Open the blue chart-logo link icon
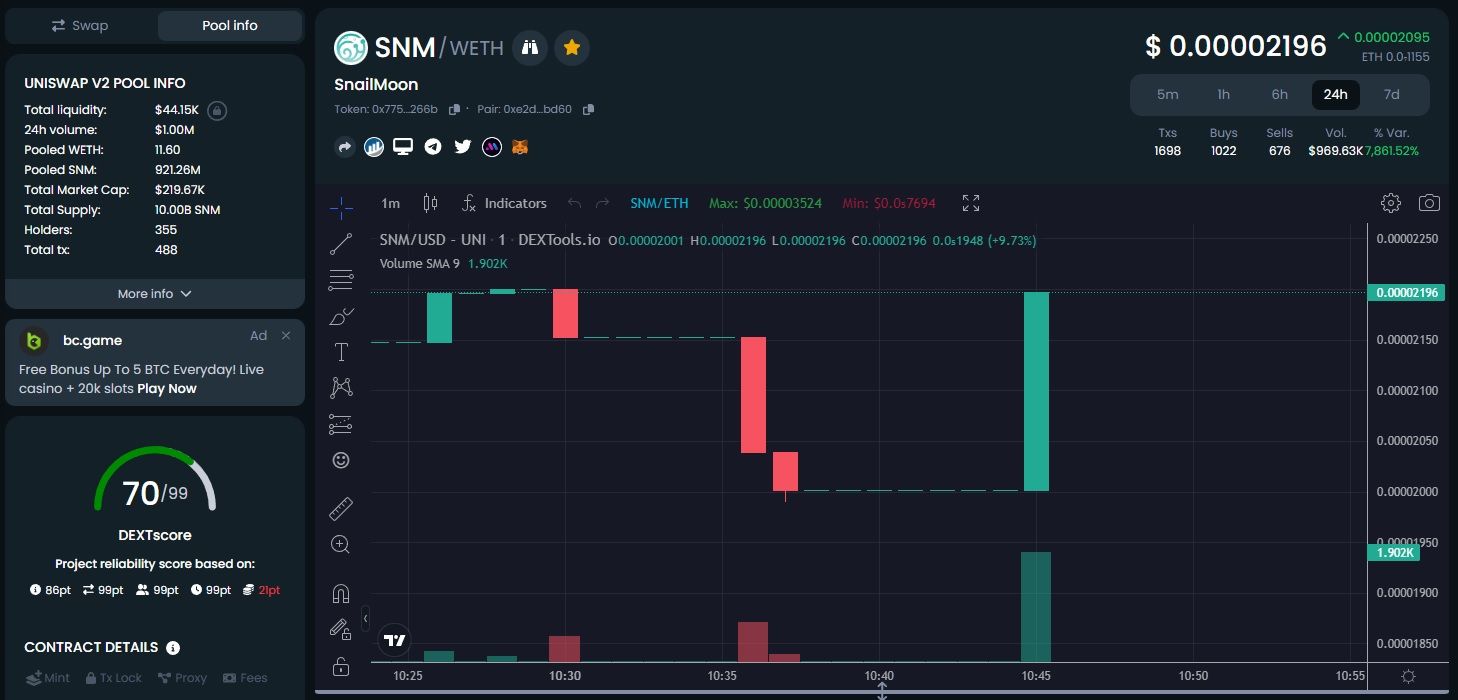Viewport: 1458px width, 700px height. [374, 147]
